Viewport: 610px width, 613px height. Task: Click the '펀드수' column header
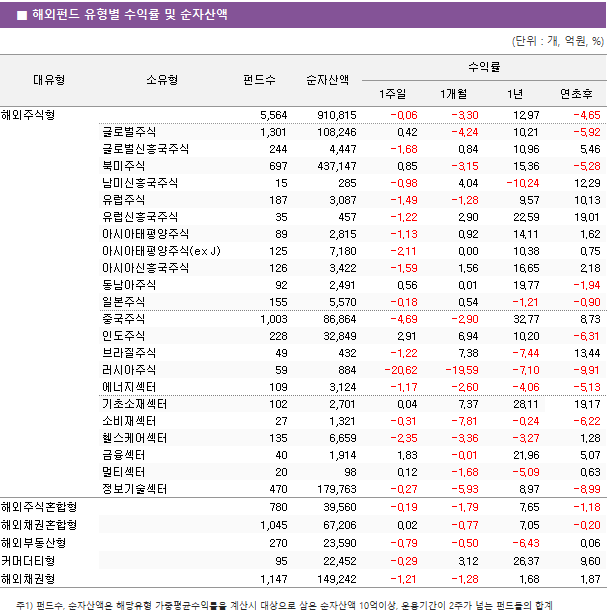(259, 80)
